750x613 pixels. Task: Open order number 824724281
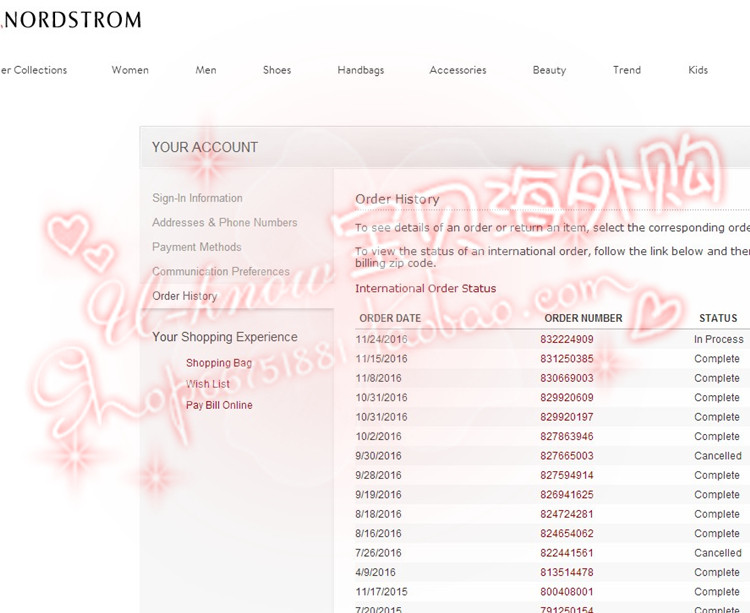coord(567,514)
